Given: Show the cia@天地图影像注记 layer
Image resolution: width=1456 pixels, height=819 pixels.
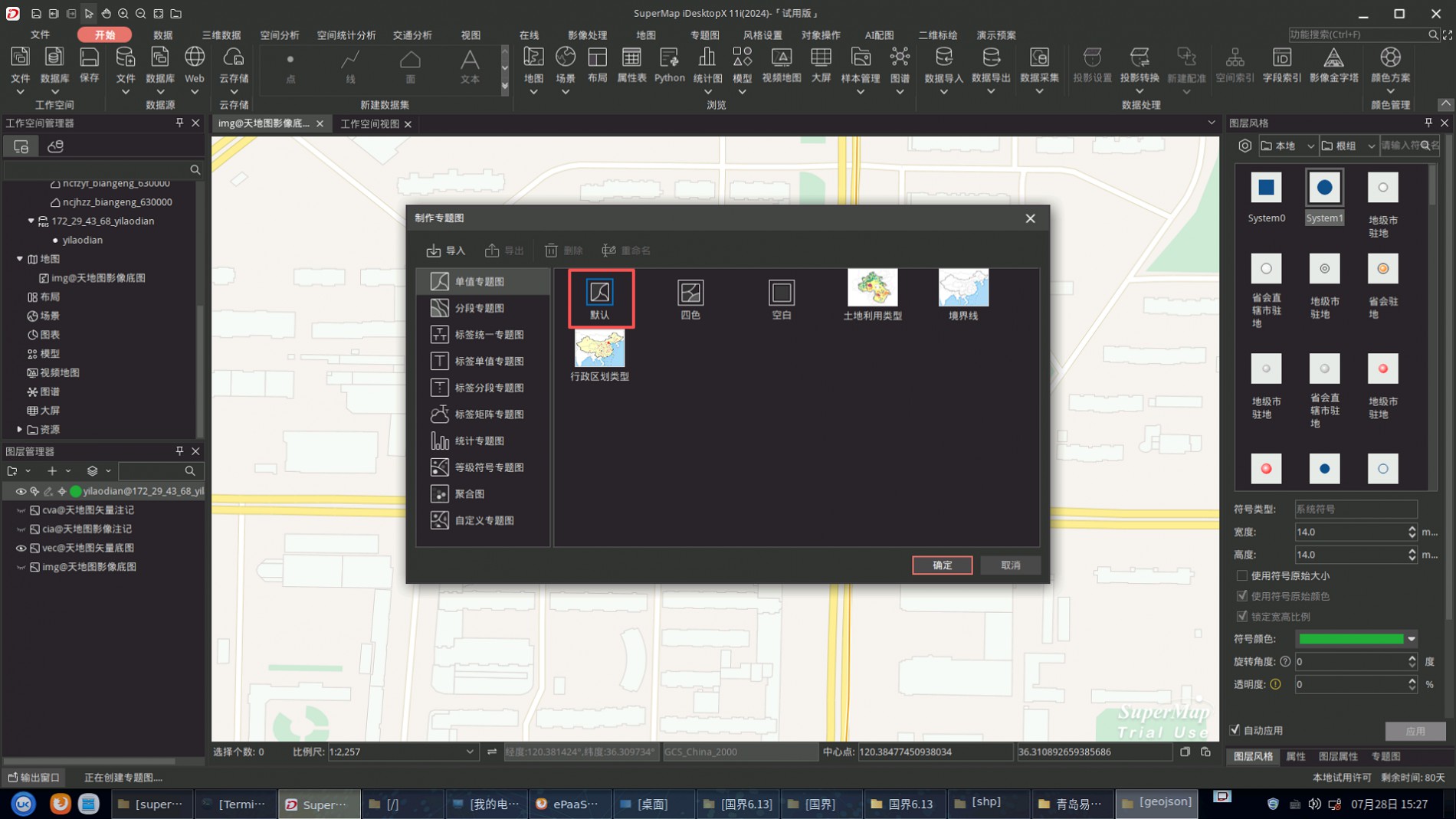Looking at the screenshot, I should (21, 529).
